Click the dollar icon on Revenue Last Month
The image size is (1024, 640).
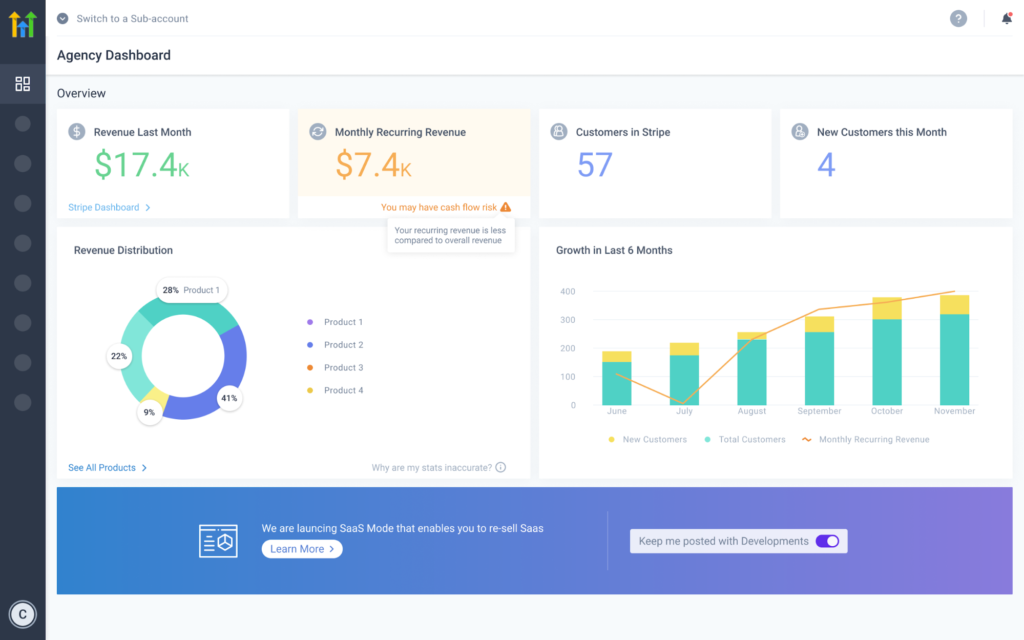tap(77, 132)
